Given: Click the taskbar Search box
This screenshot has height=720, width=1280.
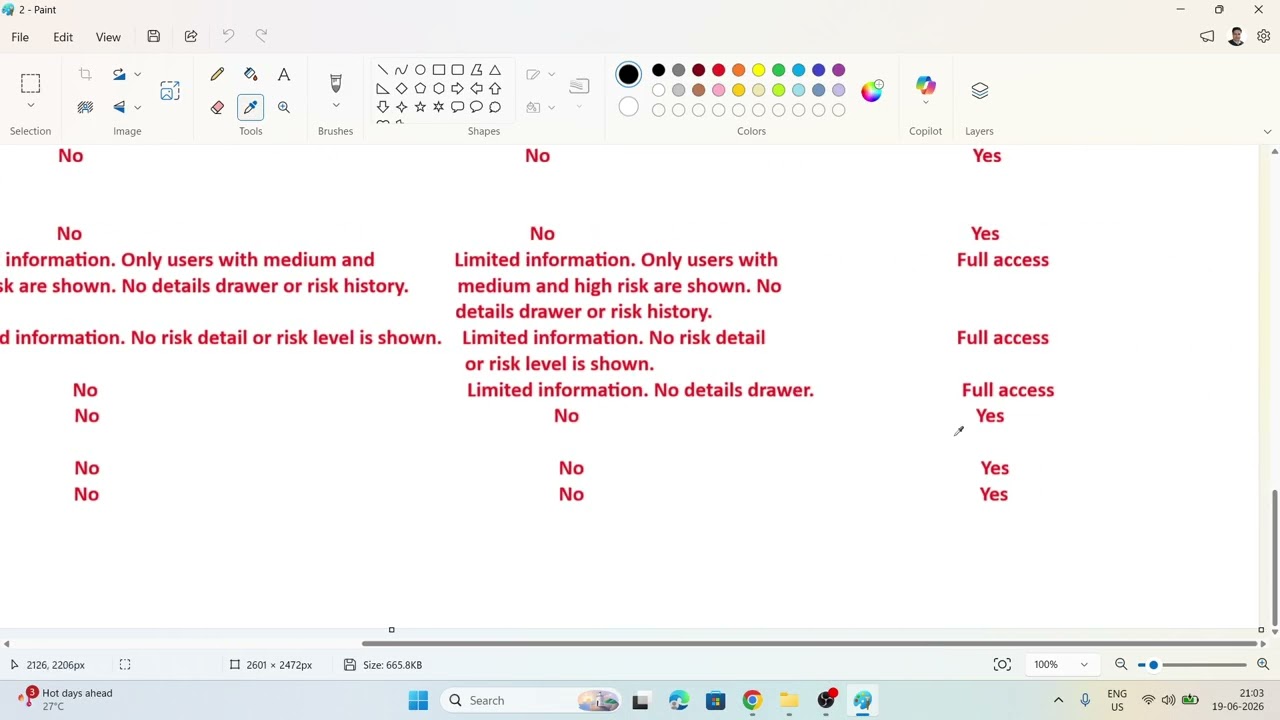Looking at the screenshot, I should click(530, 701).
